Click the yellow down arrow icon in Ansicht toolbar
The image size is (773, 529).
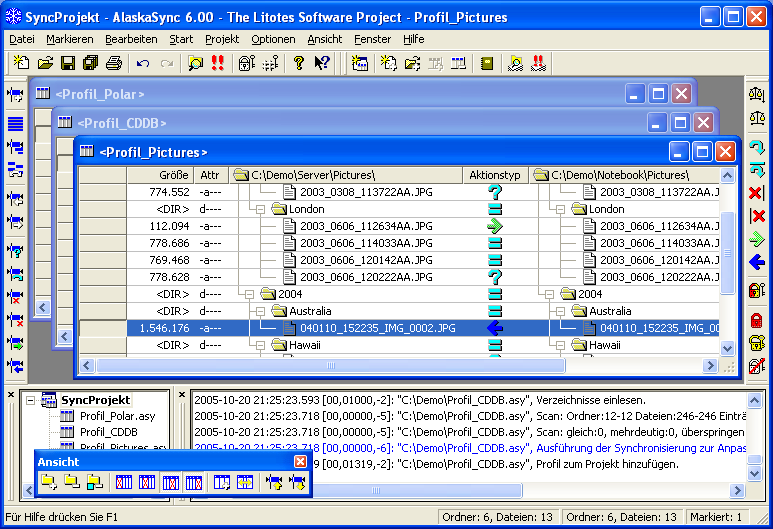pos(297,482)
